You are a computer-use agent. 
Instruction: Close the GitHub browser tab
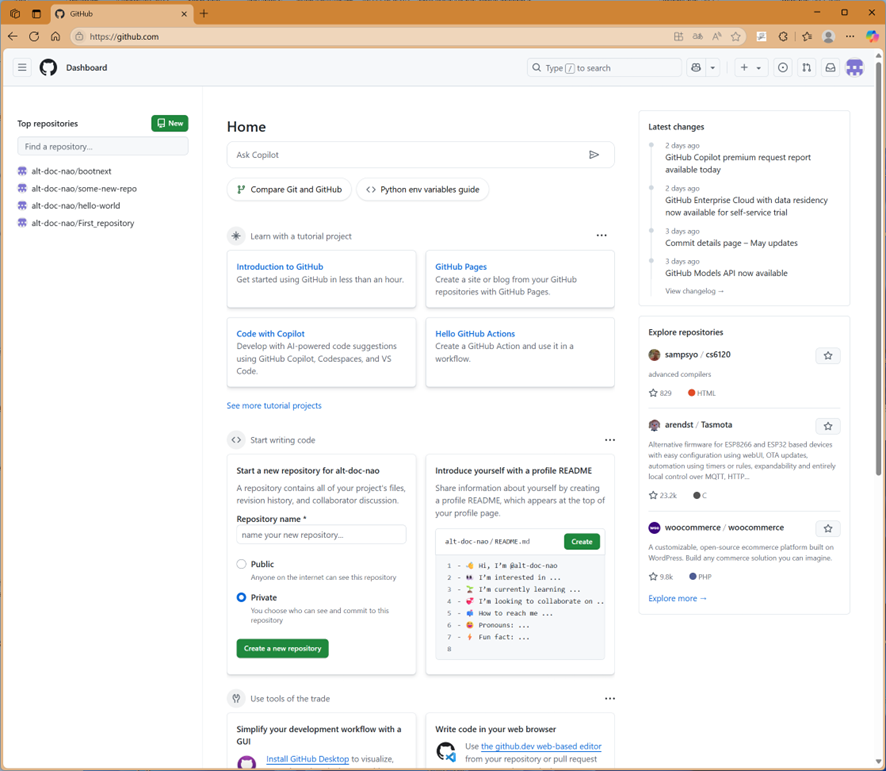(184, 14)
